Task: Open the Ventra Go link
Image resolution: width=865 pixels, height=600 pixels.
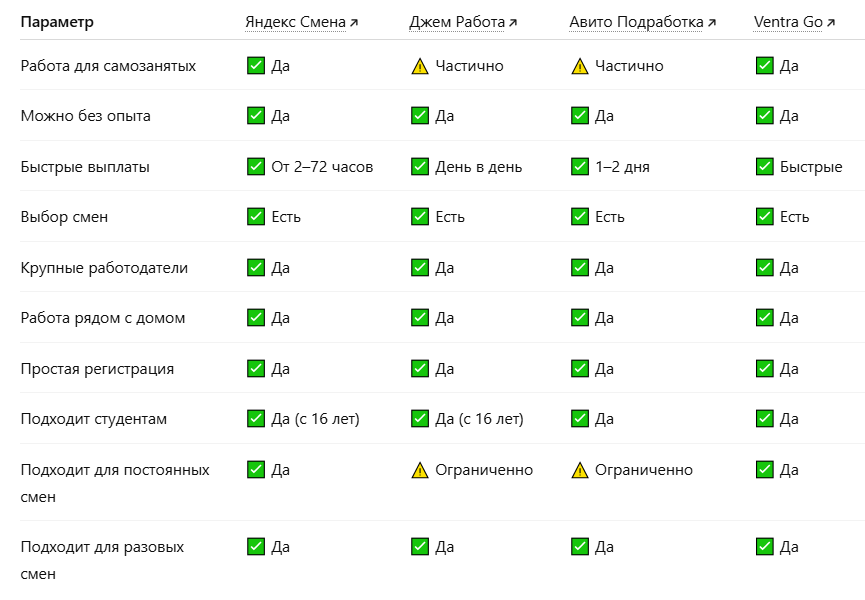Action: pyautogui.click(x=794, y=22)
